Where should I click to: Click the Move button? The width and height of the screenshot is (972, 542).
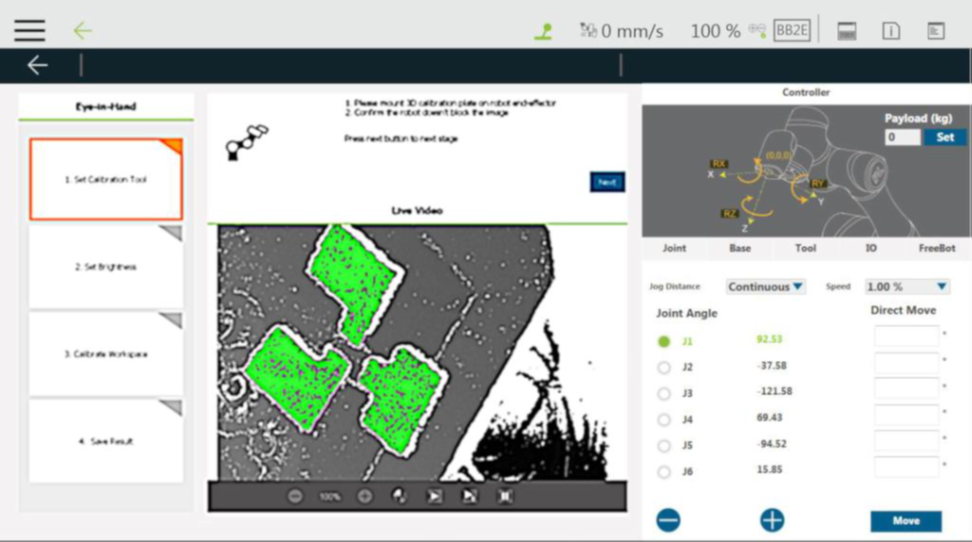[905, 521]
